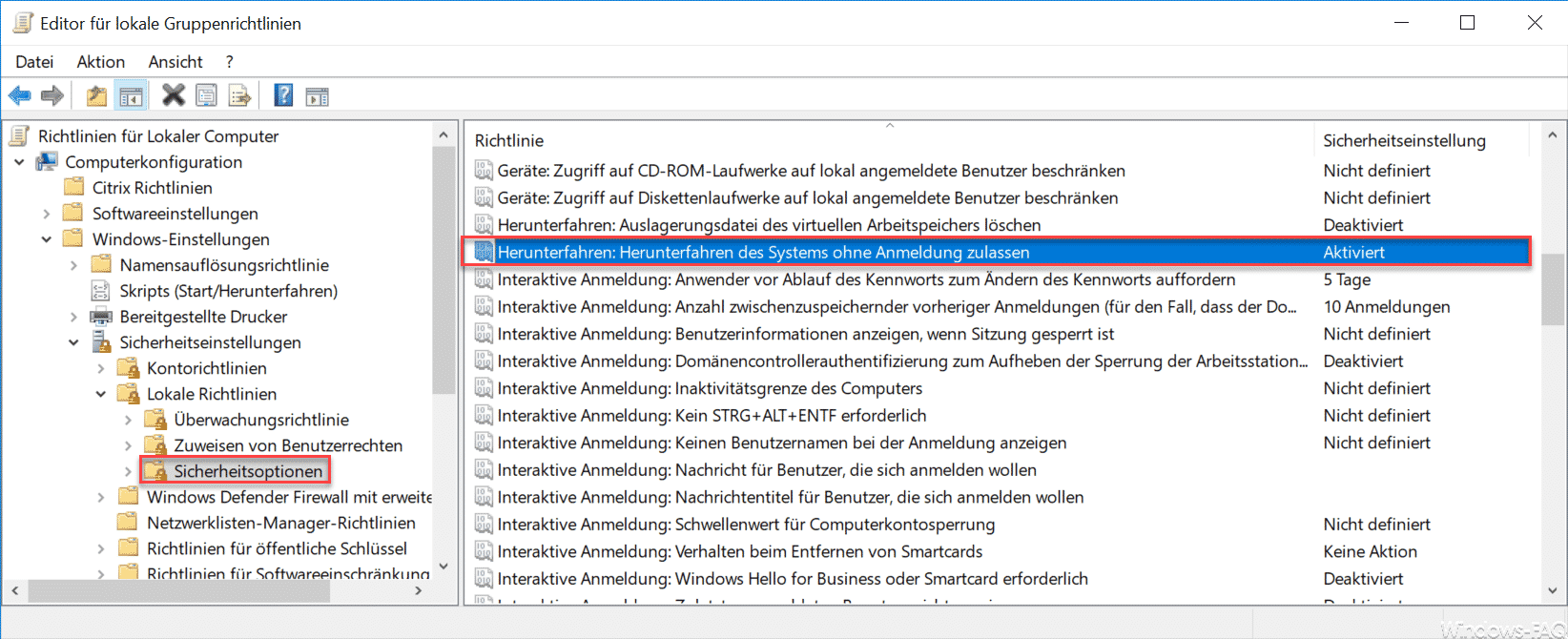The image size is (1568, 639).
Task: Select policy Windows Hello for Business oder Smartcard
Action: [793, 579]
